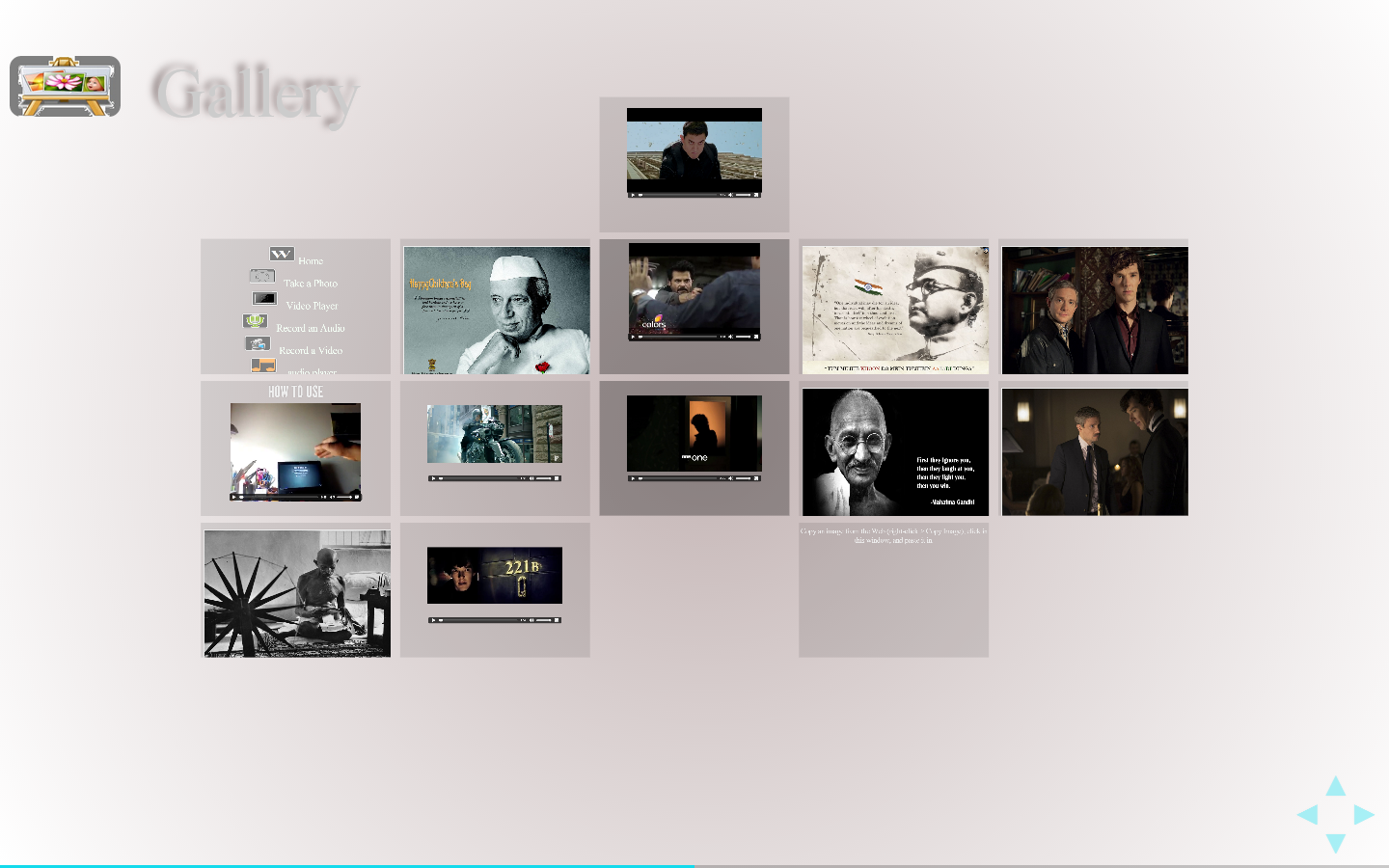The height and width of the screenshot is (868, 1389).
Task: Play the BBC One video
Action: pyautogui.click(x=633, y=478)
